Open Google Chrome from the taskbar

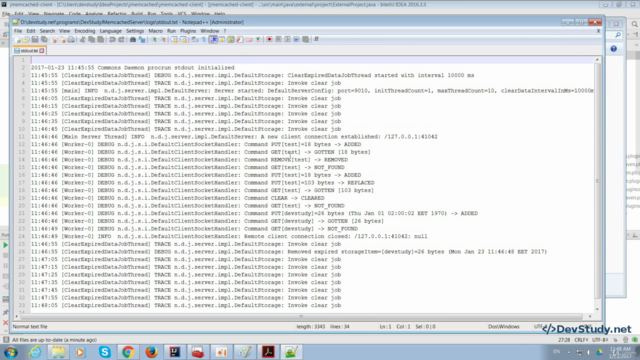[x=128, y=352]
